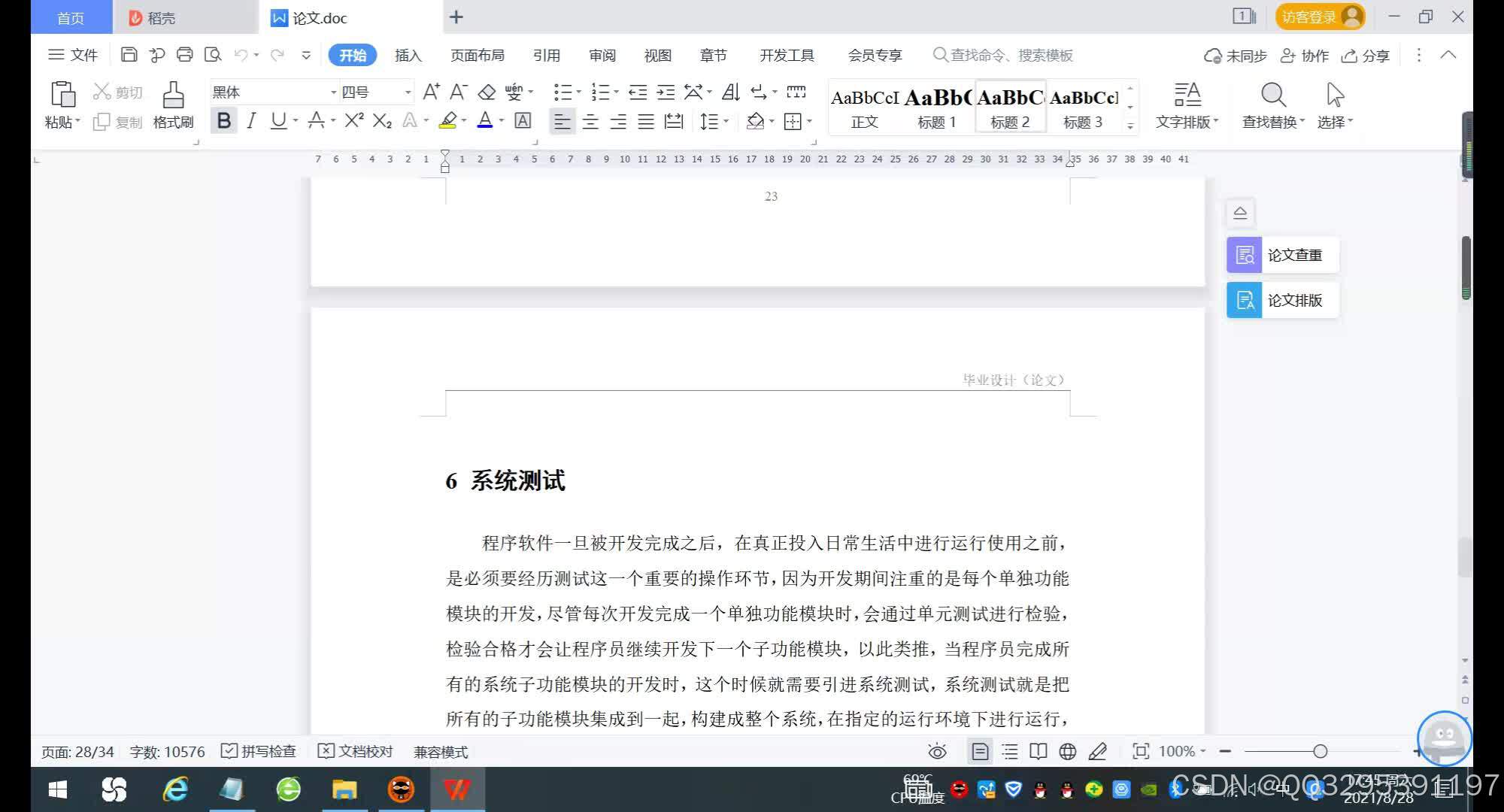
Task: Apply the 标题 1 heading style
Action: pyautogui.click(x=937, y=108)
